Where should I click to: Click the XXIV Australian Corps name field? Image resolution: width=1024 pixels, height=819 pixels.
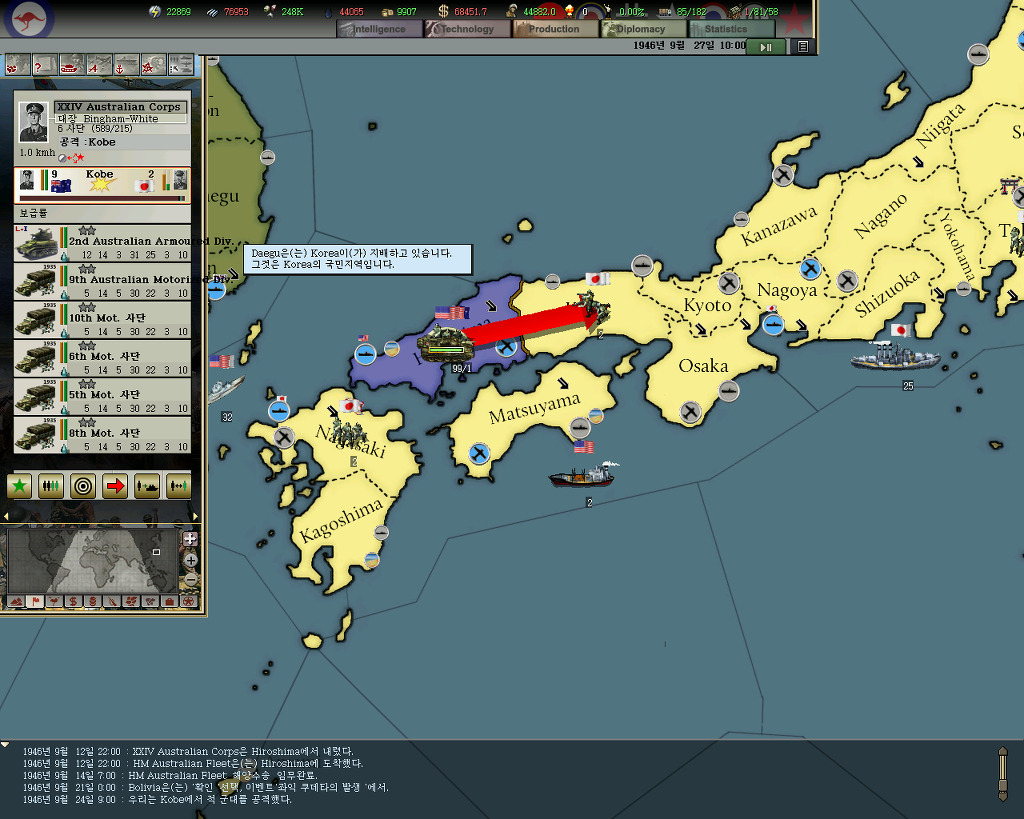121,106
